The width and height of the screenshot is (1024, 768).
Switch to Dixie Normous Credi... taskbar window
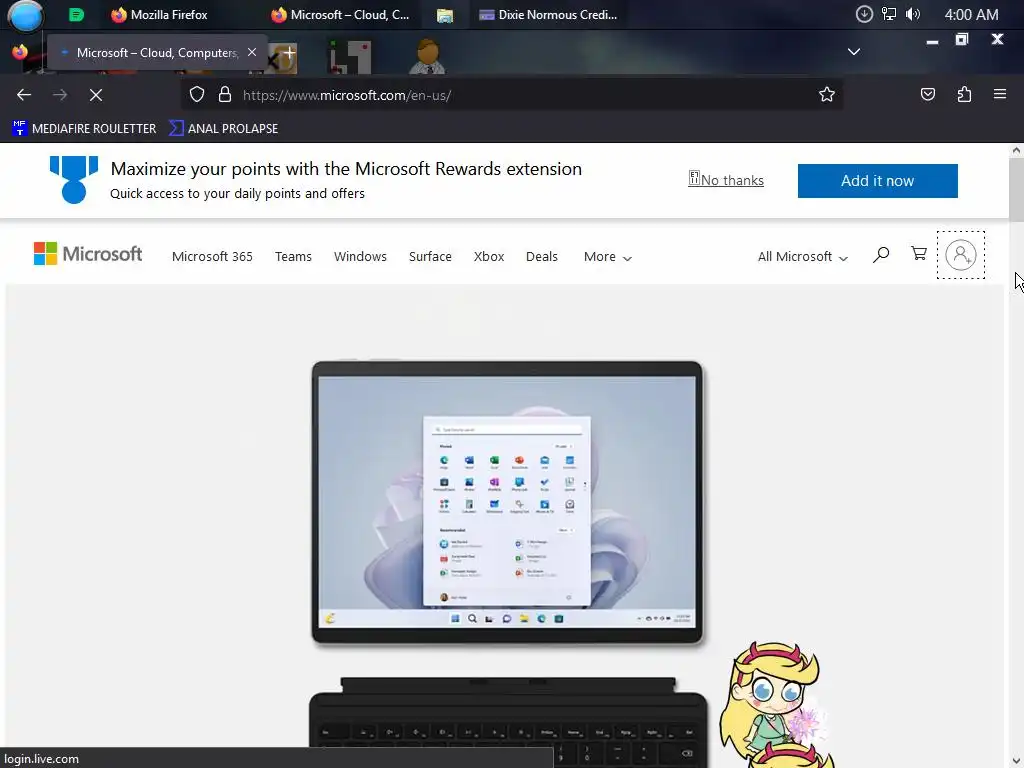(x=548, y=14)
